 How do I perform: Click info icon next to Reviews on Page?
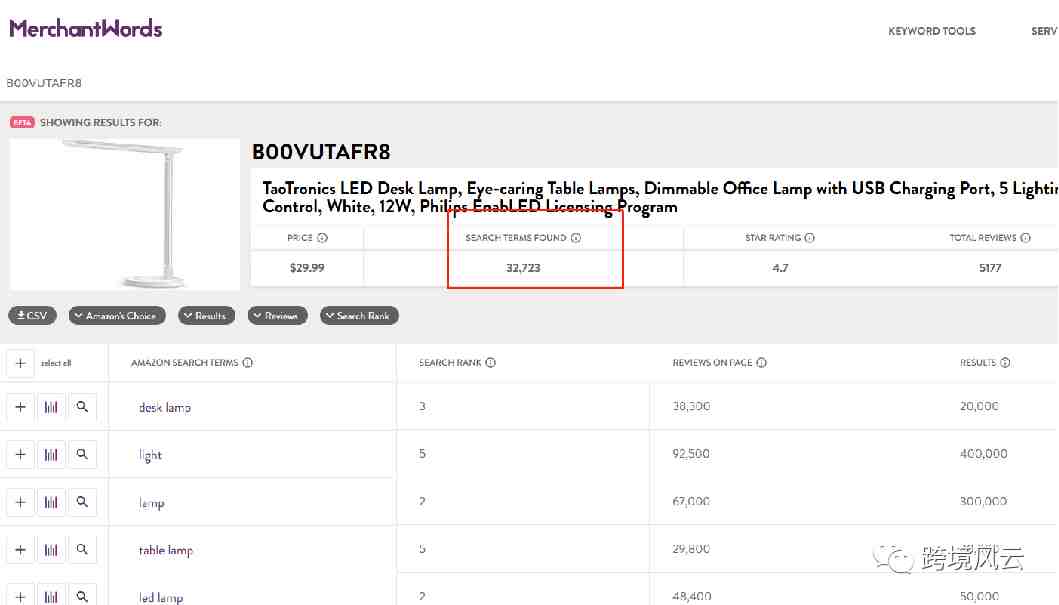[762, 363]
